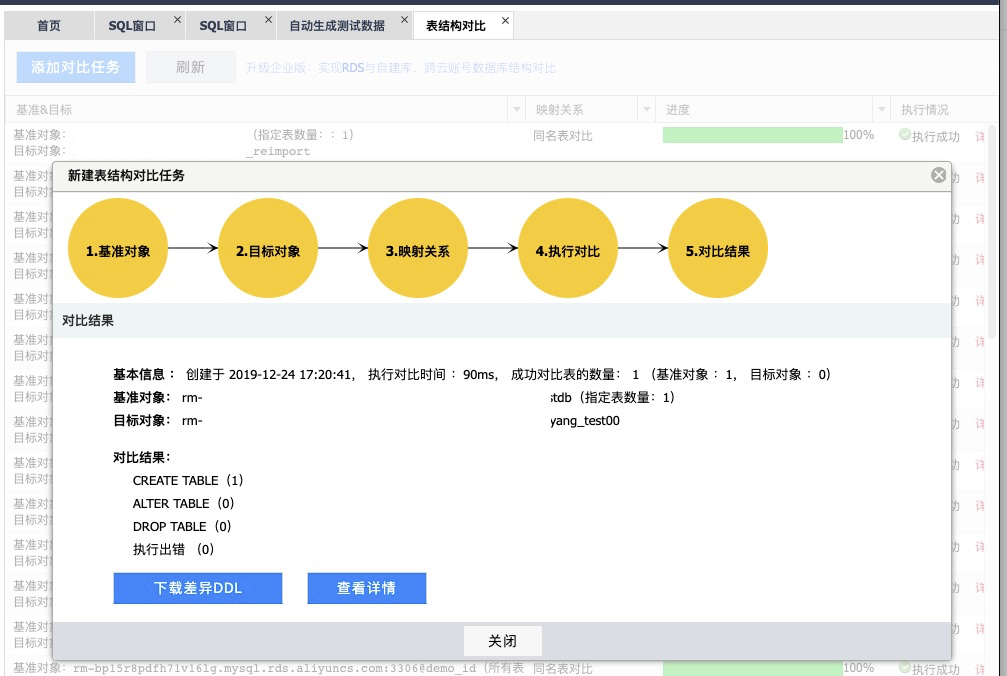Go to step 3.映射关系 circle
The width and height of the screenshot is (1007, 676).
(418, 248)
